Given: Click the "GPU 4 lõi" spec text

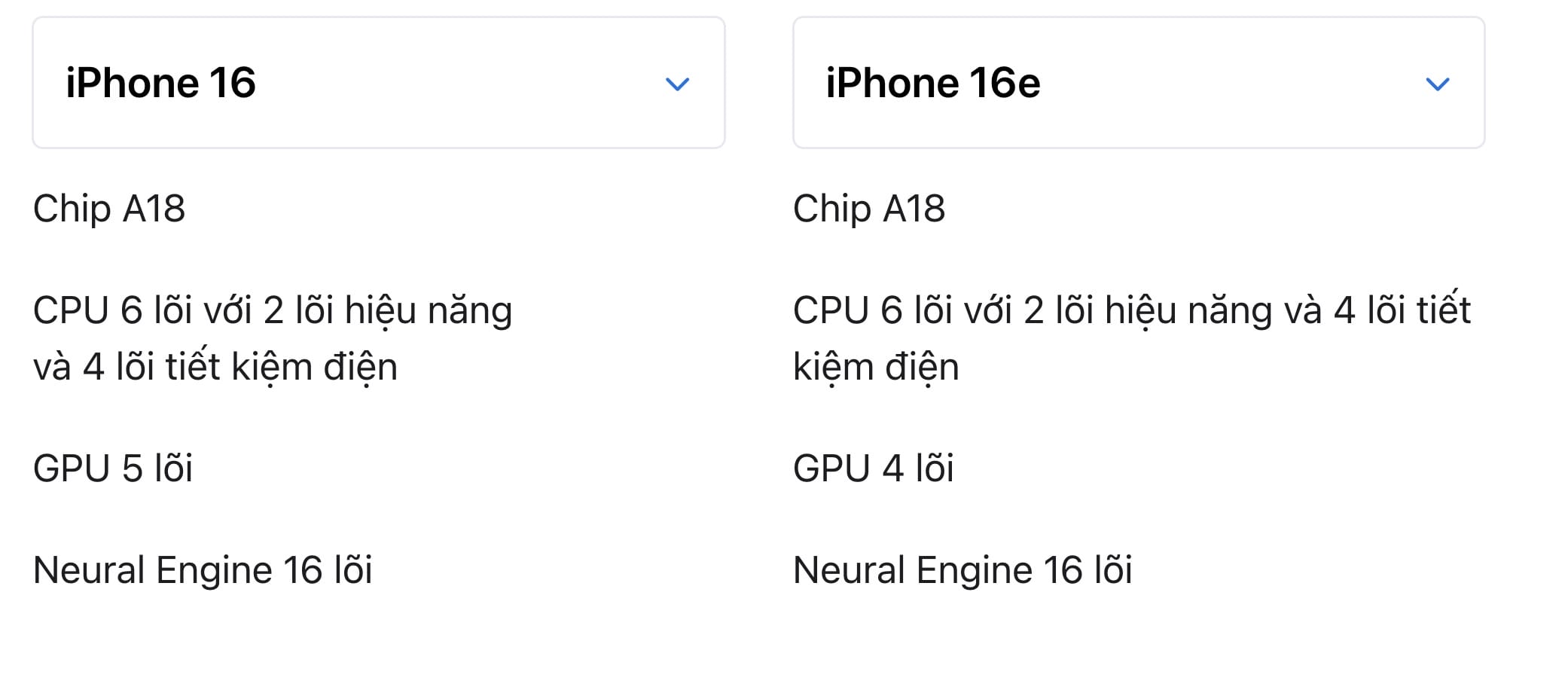Looking at the screenshot, I should coord(873,469).
